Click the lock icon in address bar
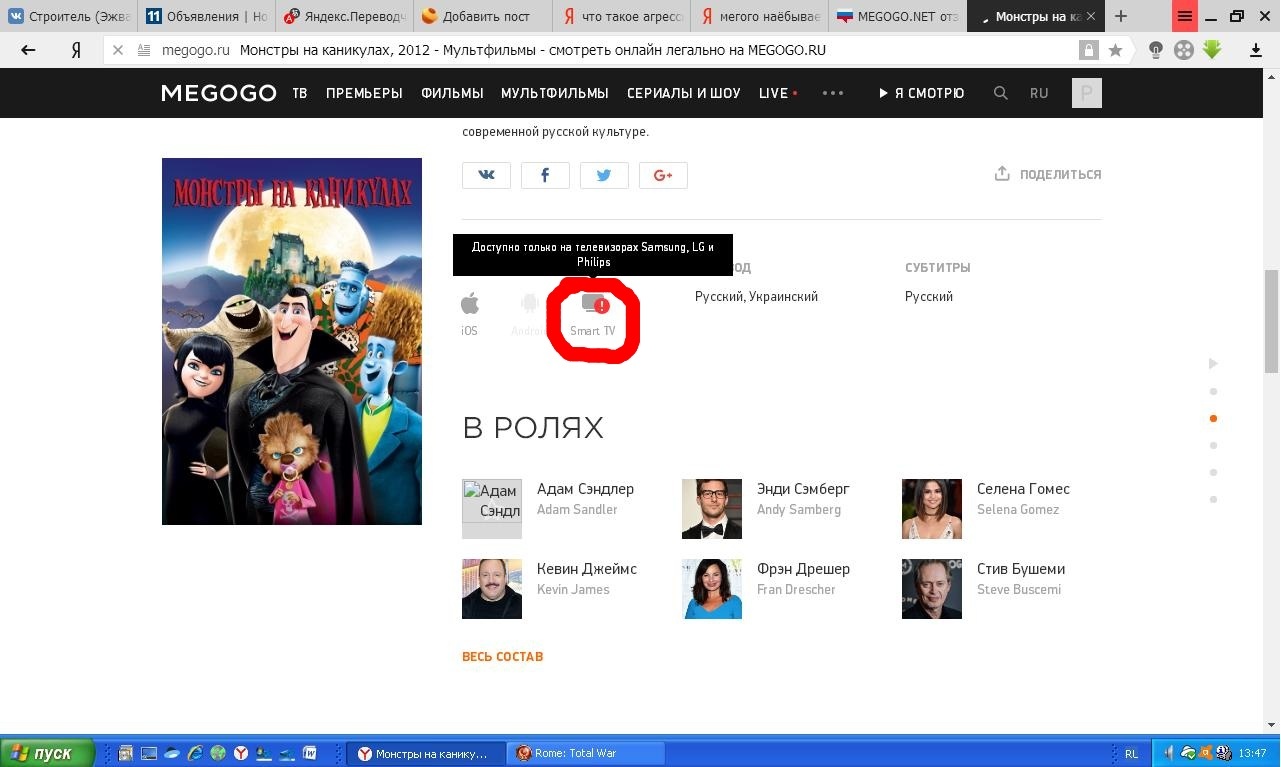This screenshot has height=767, width=1281. tap(1088, 50)
